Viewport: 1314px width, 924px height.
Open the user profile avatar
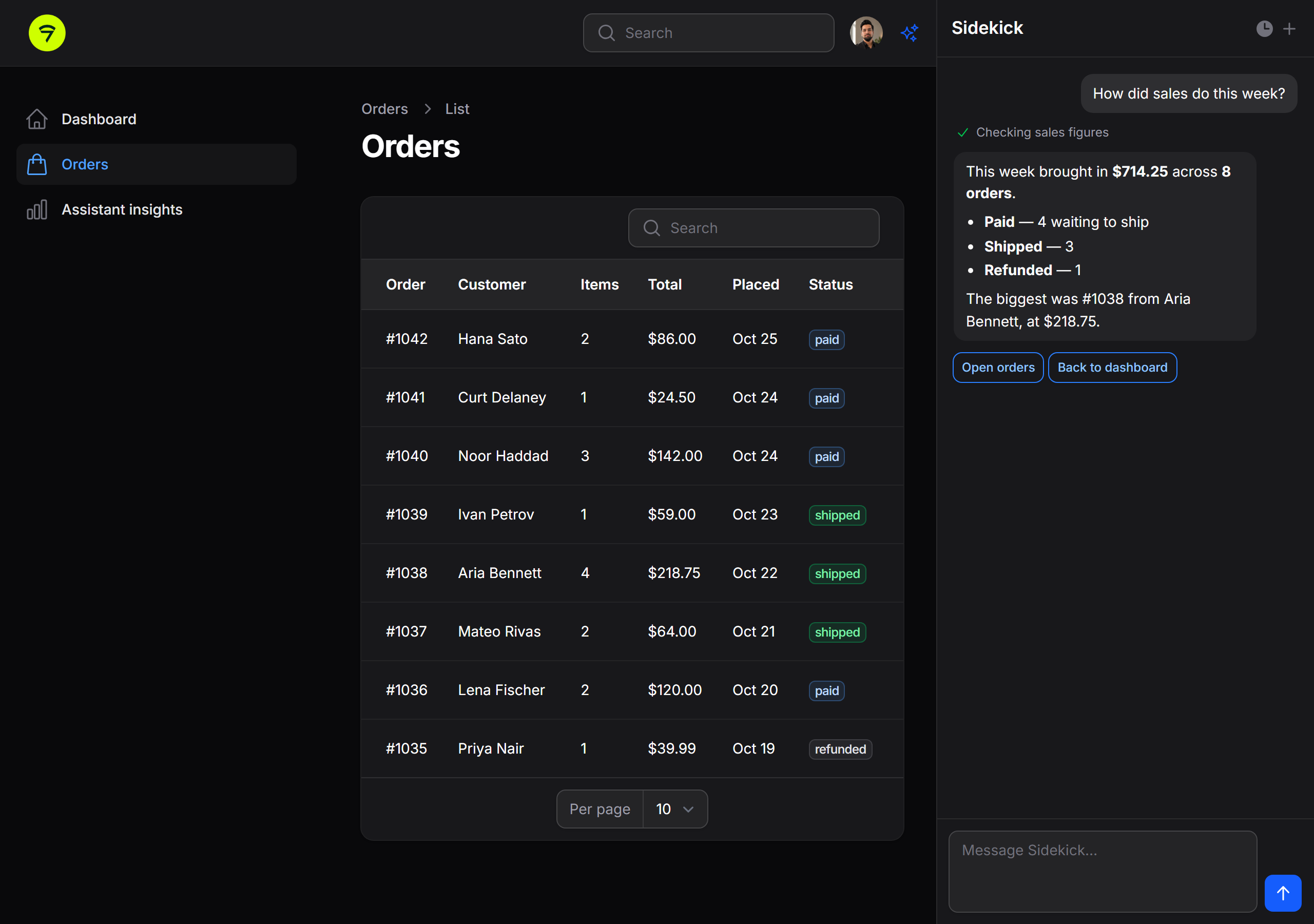click(865, 33)
